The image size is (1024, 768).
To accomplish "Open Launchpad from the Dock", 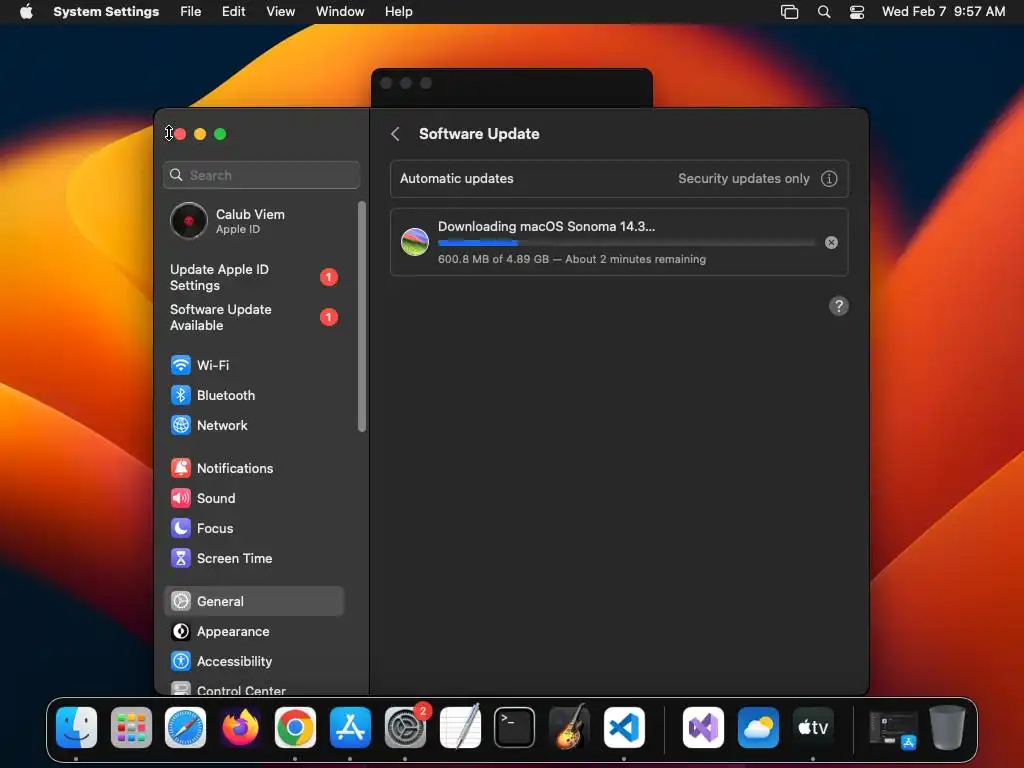I will 131,727.
